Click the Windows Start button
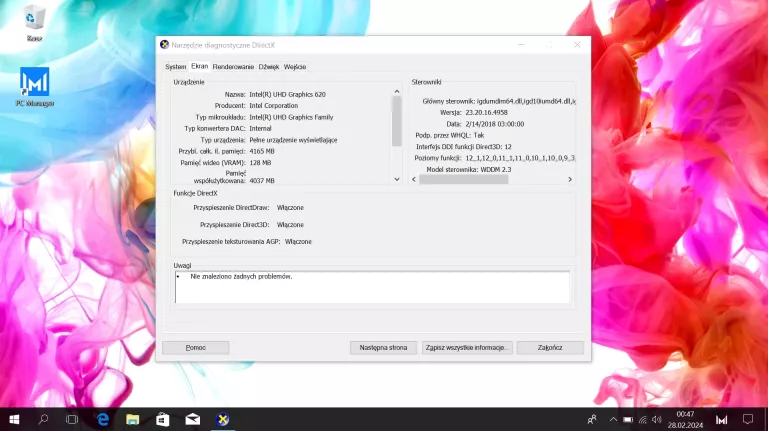 14,420
